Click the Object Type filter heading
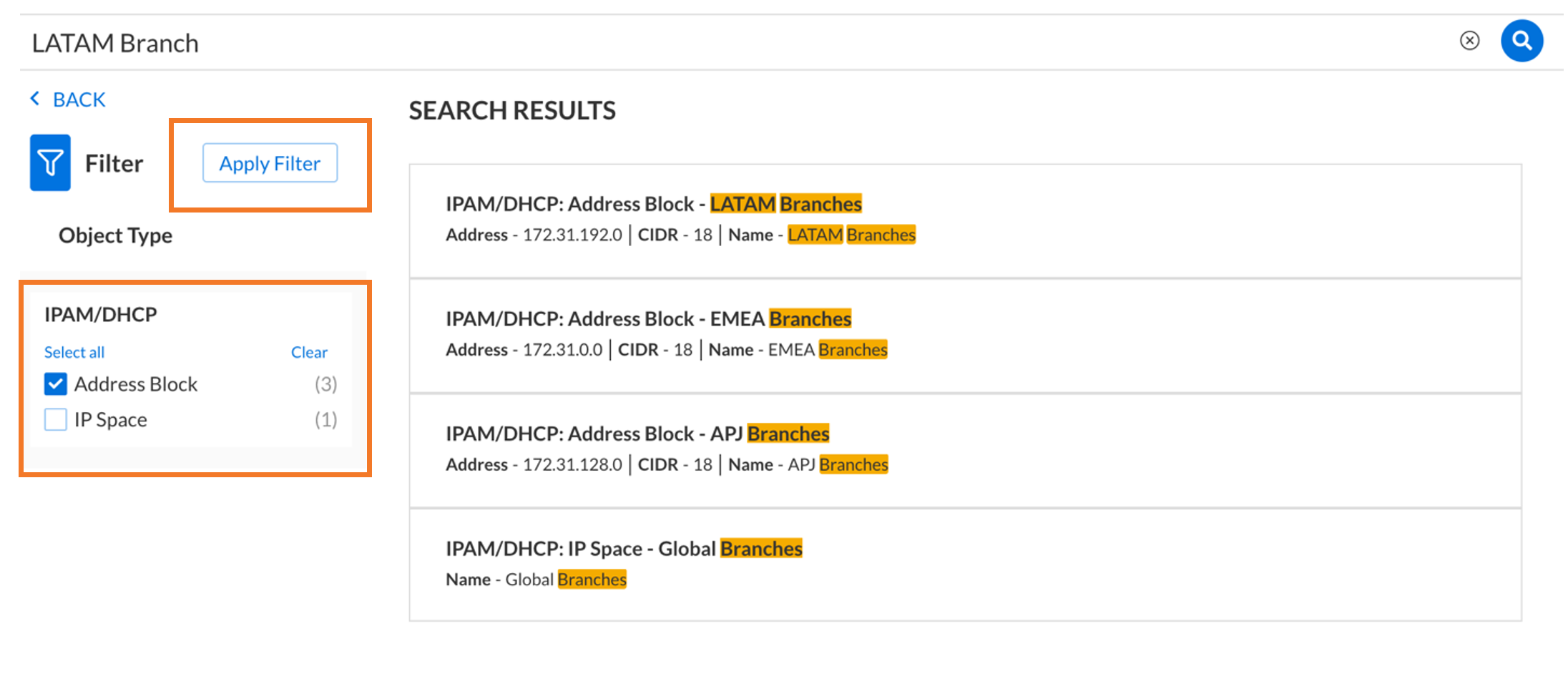The height and width of the screenshot is (674, 1568). pyautogui.click(x=115, y=235)
